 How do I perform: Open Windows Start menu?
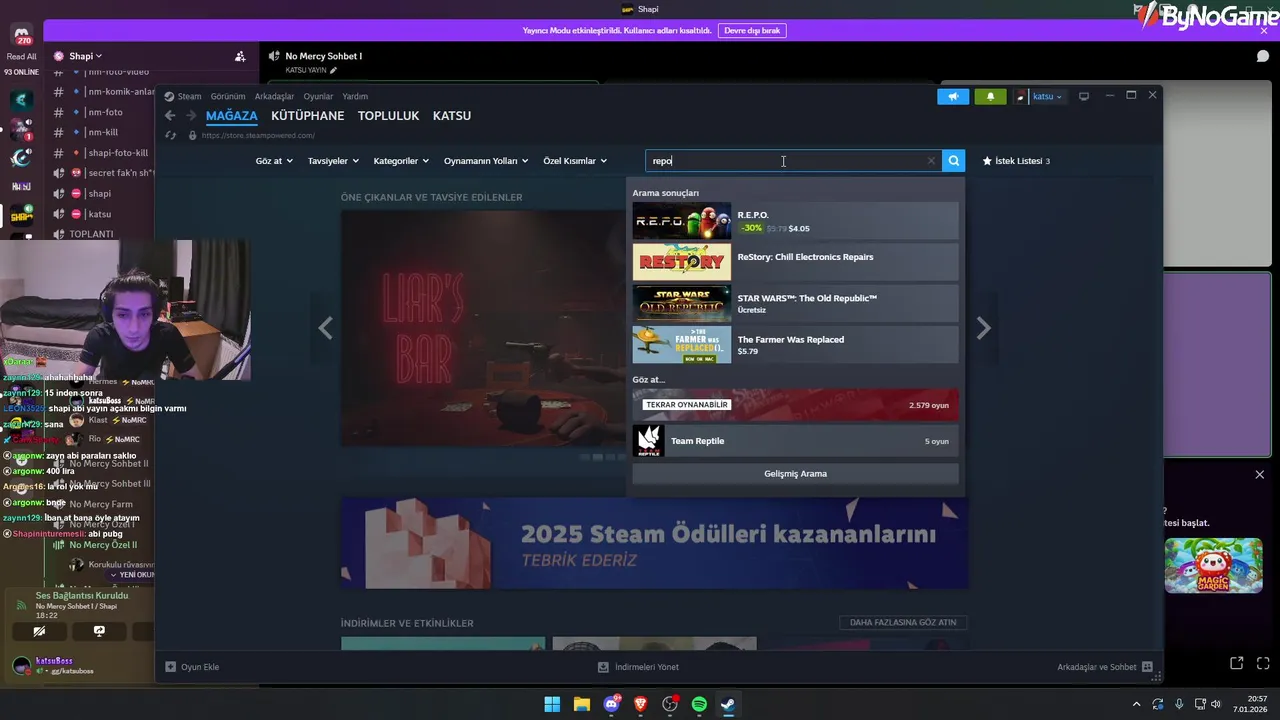coord(552,704)
